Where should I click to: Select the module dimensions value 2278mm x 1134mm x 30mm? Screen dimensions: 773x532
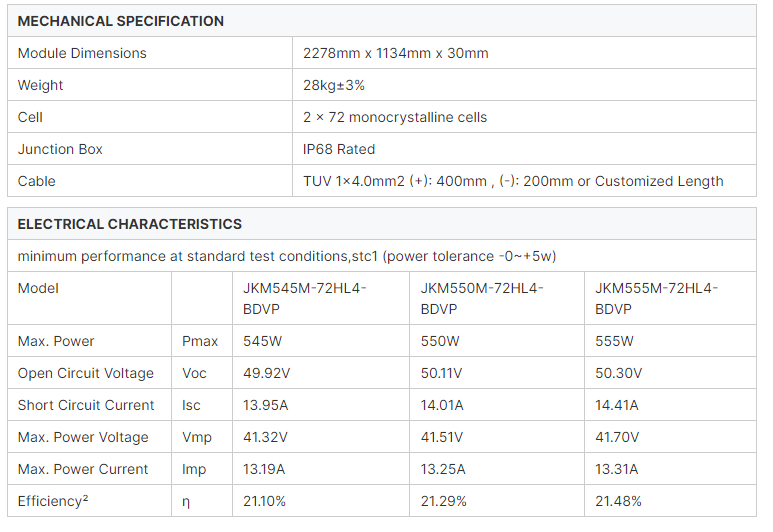tap(396, 53)
